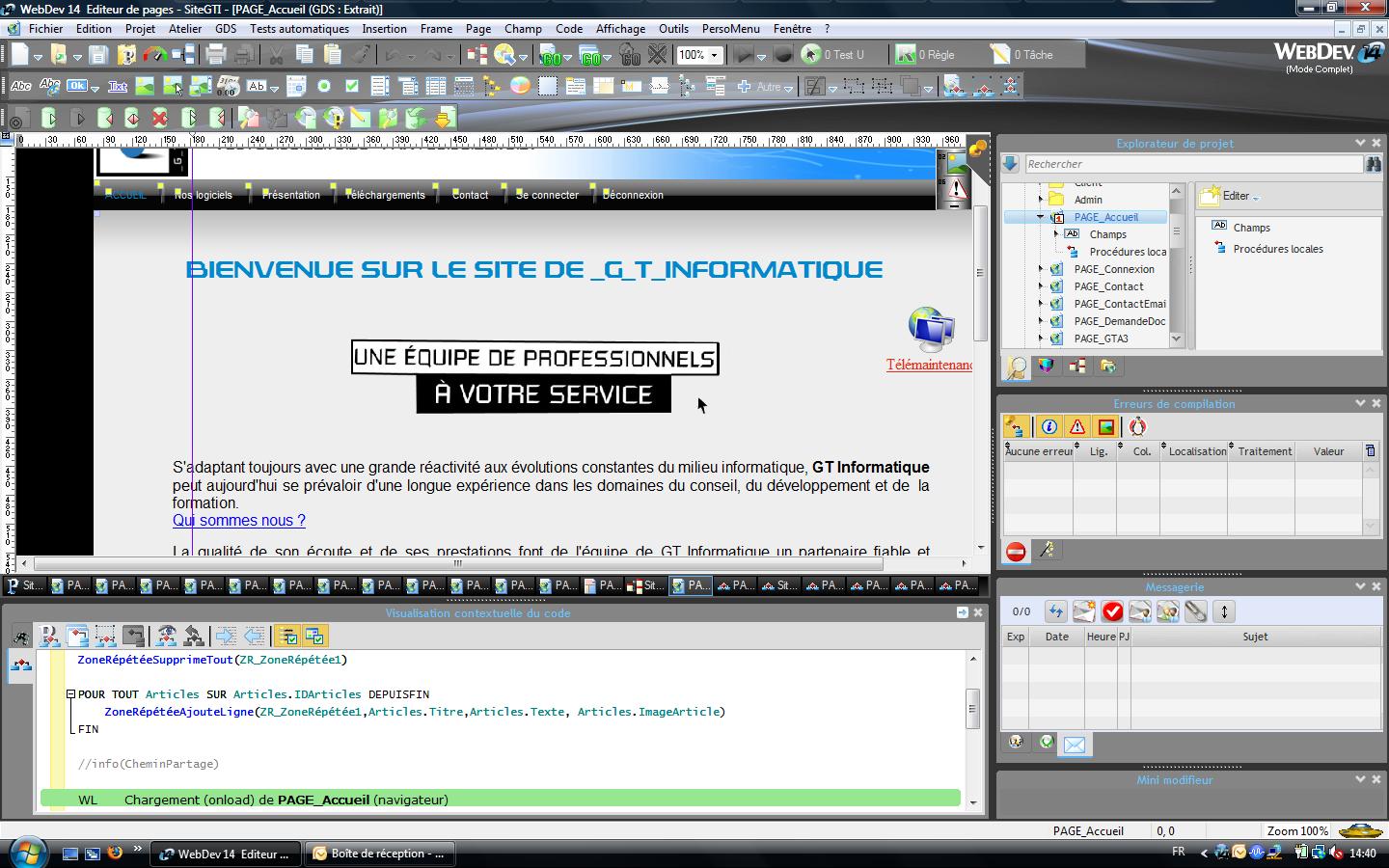The image size is (1389, 868).
Task: Insert a chart control
Action: click(520, 87)
